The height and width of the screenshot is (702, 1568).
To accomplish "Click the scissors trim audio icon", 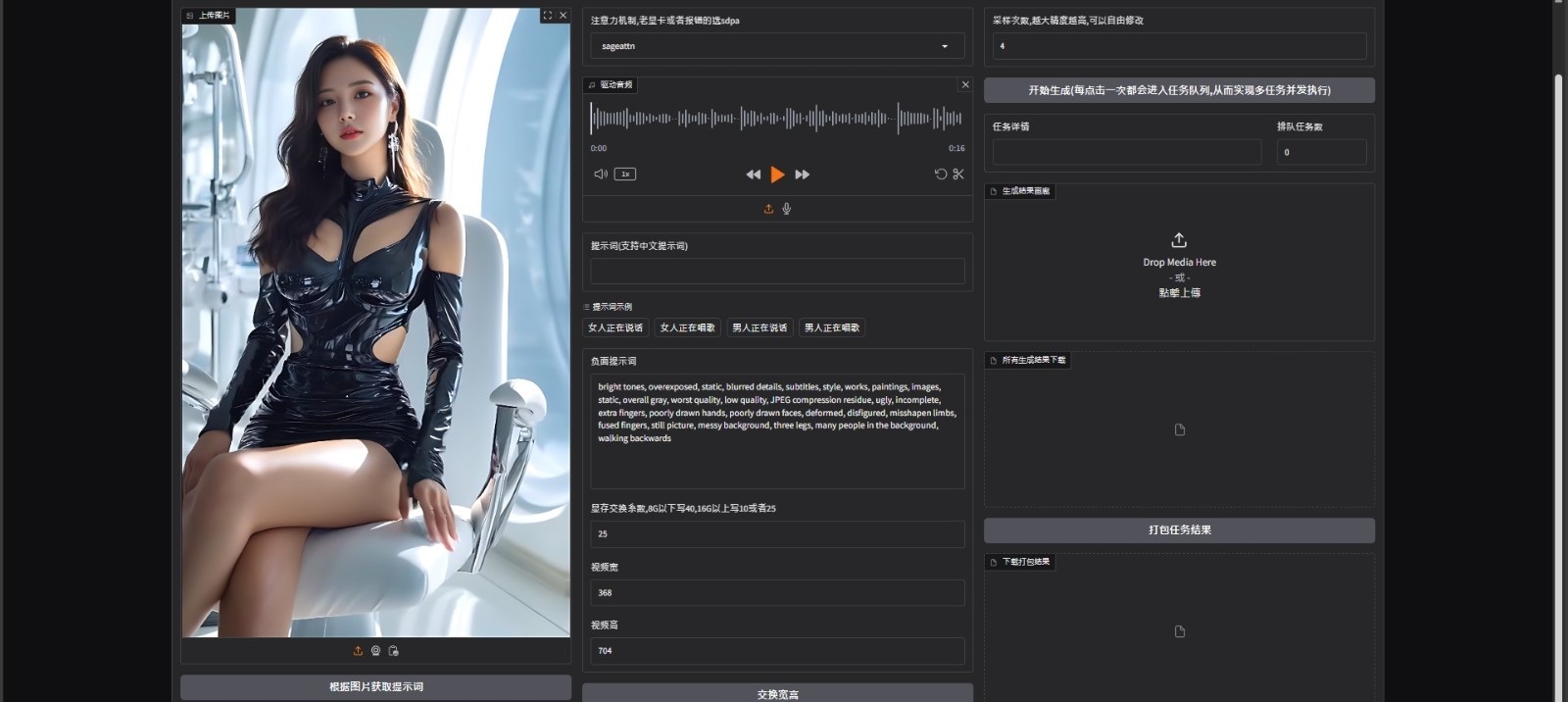I will (x=958, y=175).
